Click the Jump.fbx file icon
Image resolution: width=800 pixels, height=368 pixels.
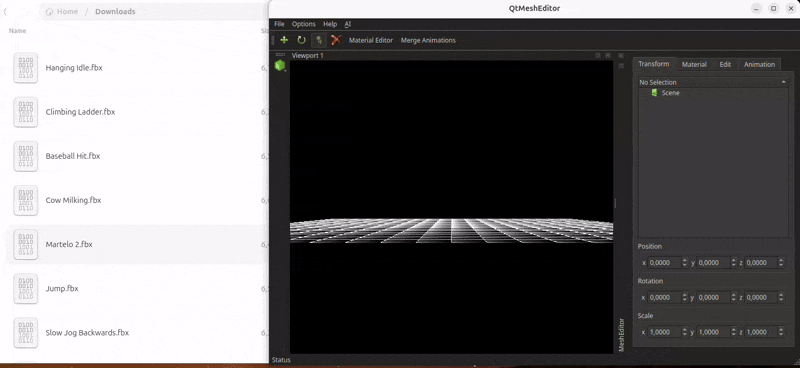pos(26,288)
